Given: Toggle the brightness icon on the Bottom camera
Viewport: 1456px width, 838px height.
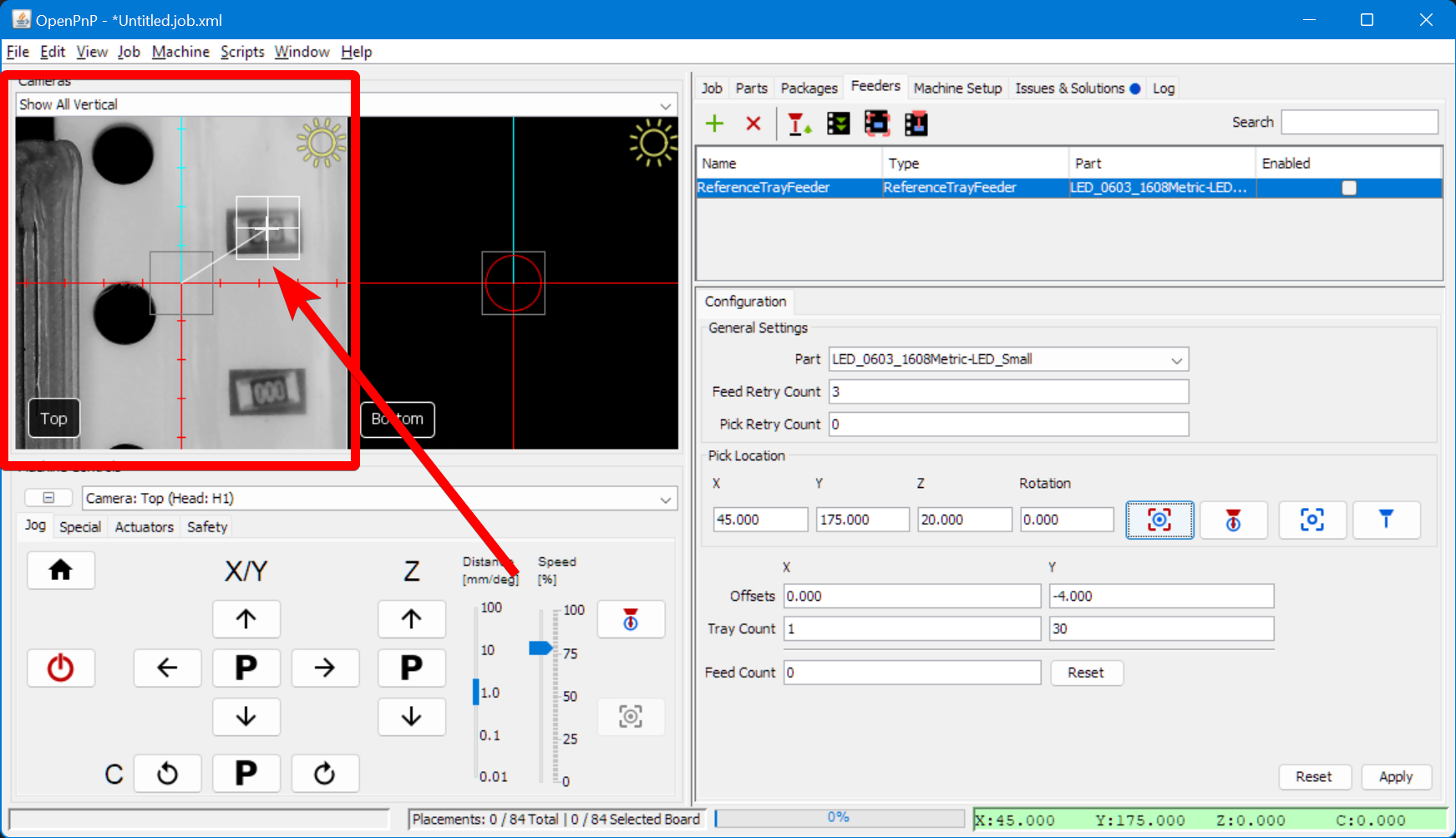Looking at the screenshot, I should pyautogui.click(x=655, y=142).
